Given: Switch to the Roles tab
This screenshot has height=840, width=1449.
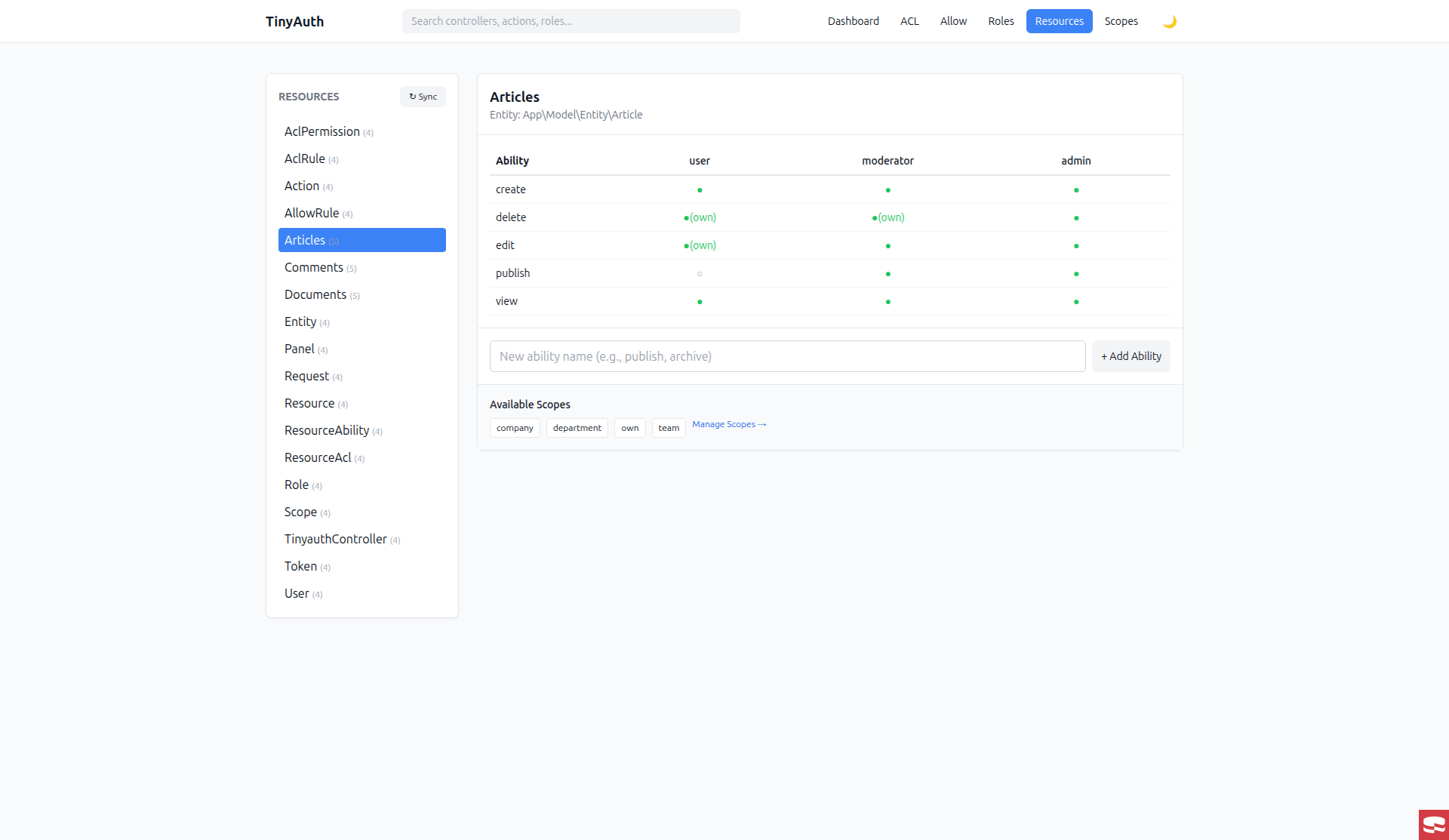Looking at the screenshot, I should [x=1001, y=21].
